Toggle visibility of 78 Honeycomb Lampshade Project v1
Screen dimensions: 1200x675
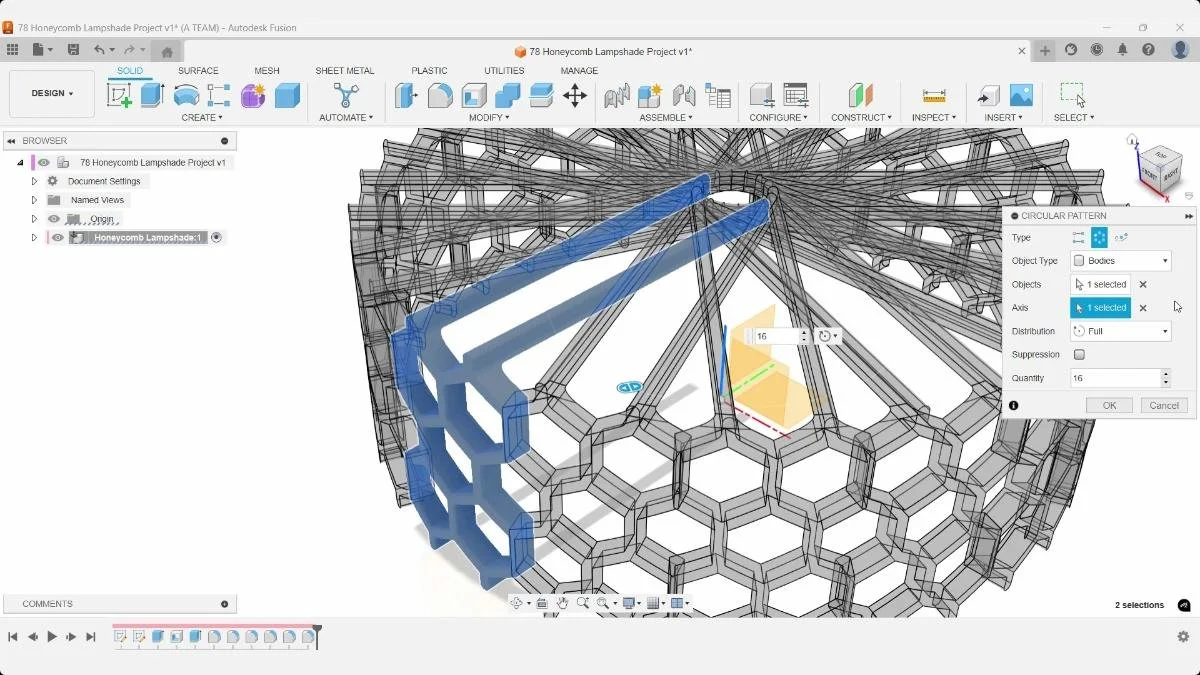(x=44, y=162)
